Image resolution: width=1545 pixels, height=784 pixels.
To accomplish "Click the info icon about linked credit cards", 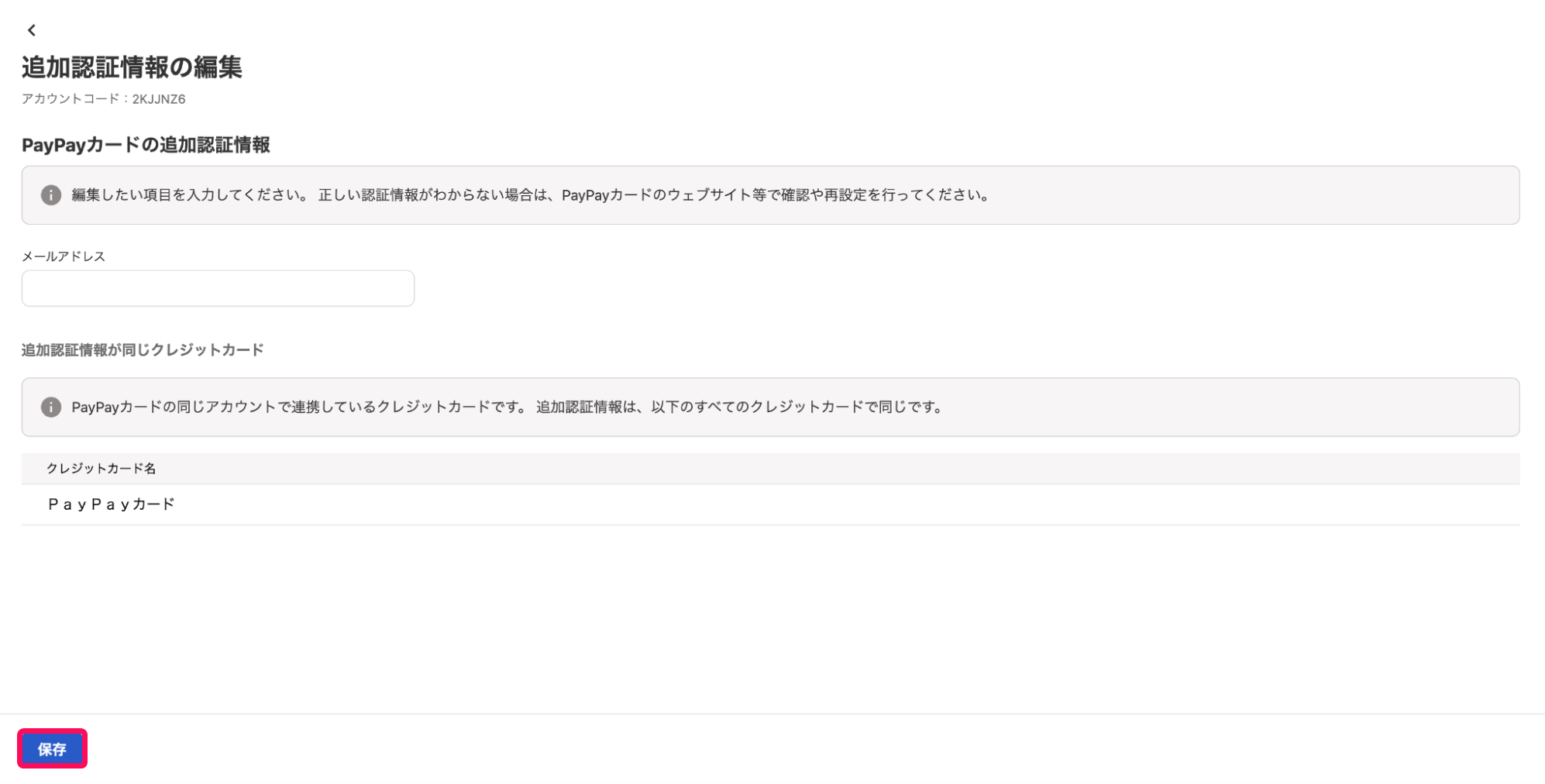I will click(x=50, y=407).
